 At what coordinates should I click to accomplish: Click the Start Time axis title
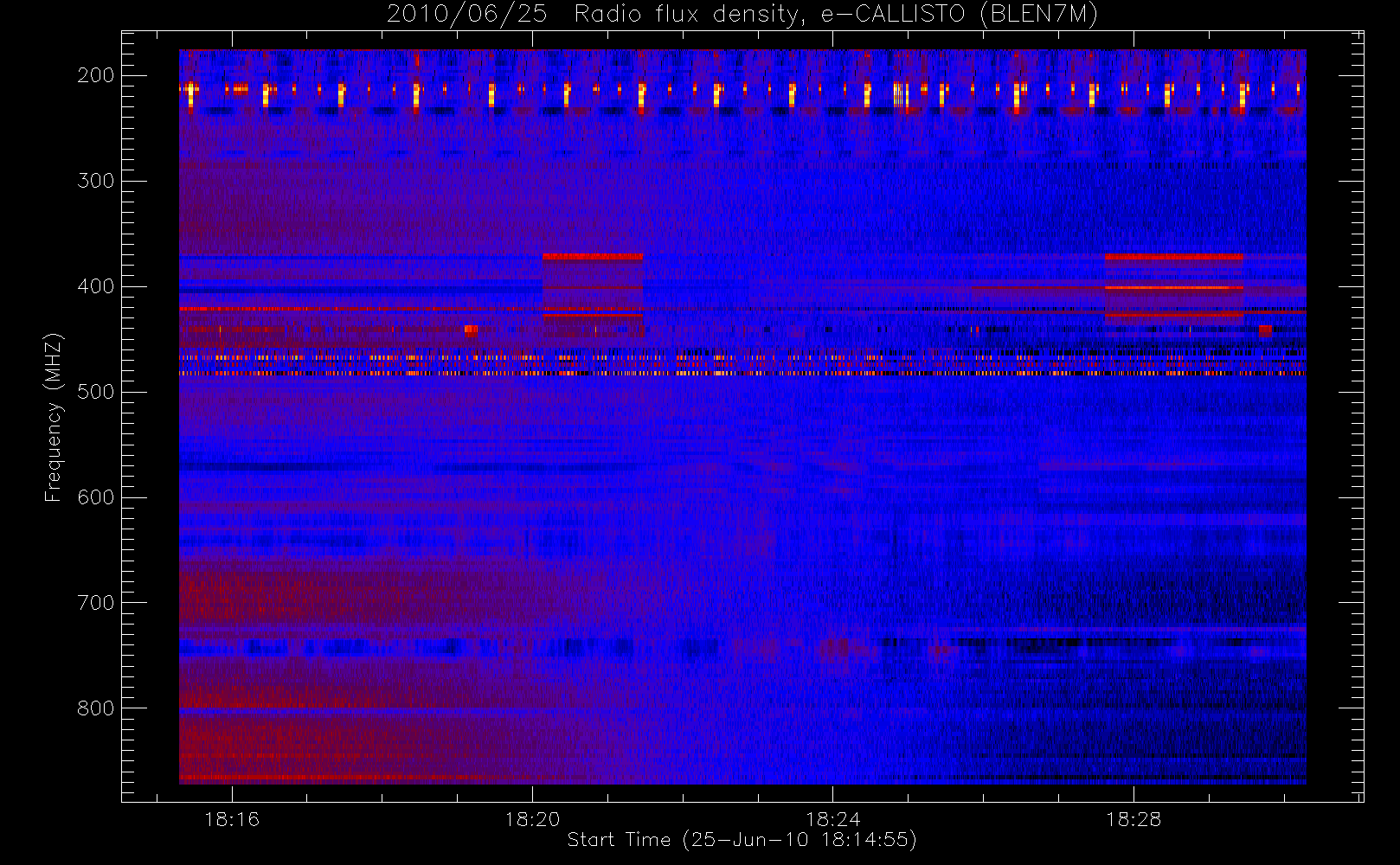(x=742, y=840)
